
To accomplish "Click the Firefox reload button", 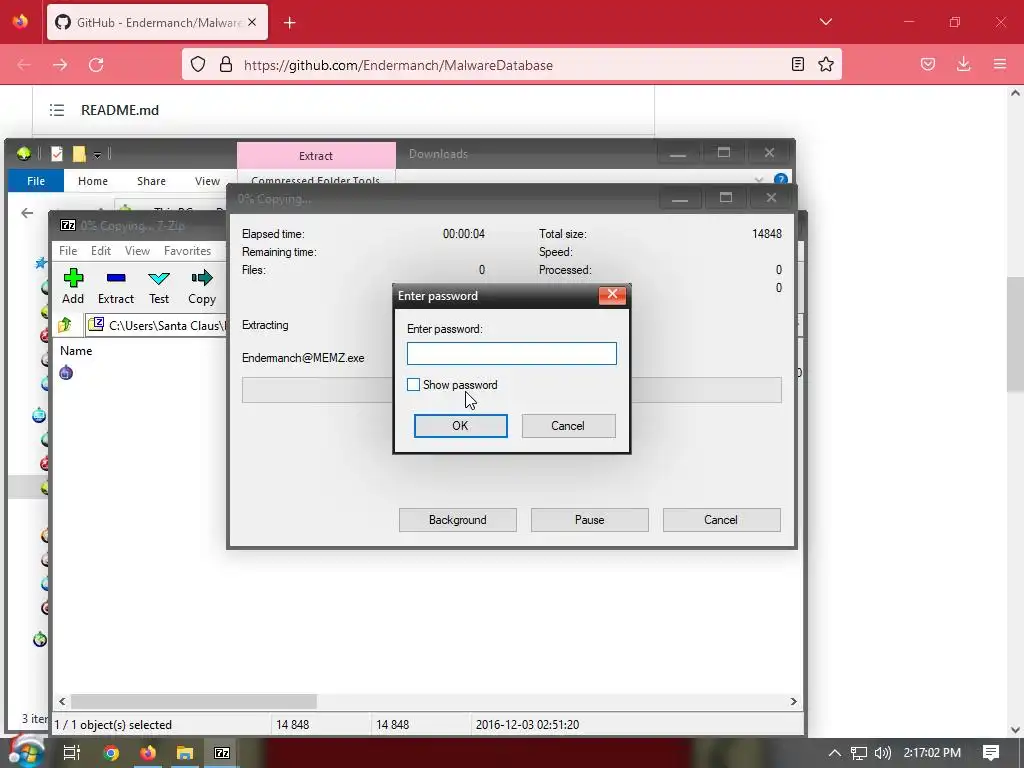I will (x=96, y=65).
